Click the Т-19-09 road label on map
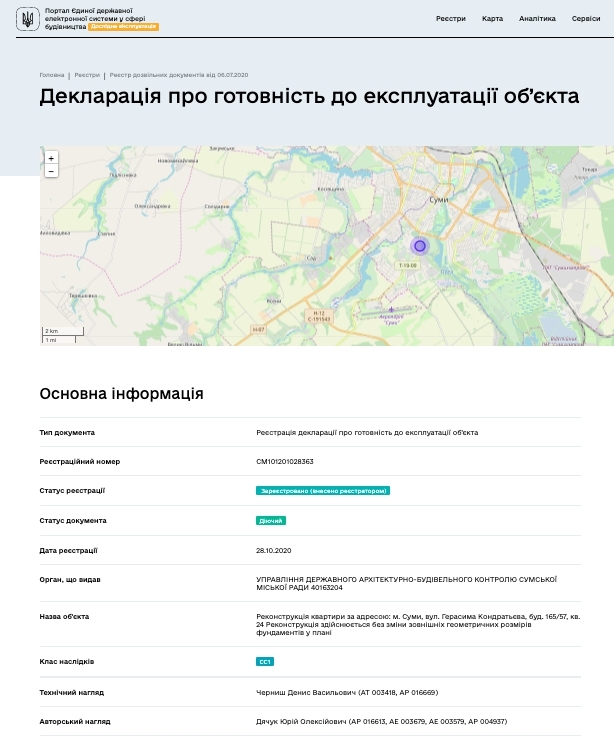The width and height of the screenshot is (614, 743). [x=407, y=265]
